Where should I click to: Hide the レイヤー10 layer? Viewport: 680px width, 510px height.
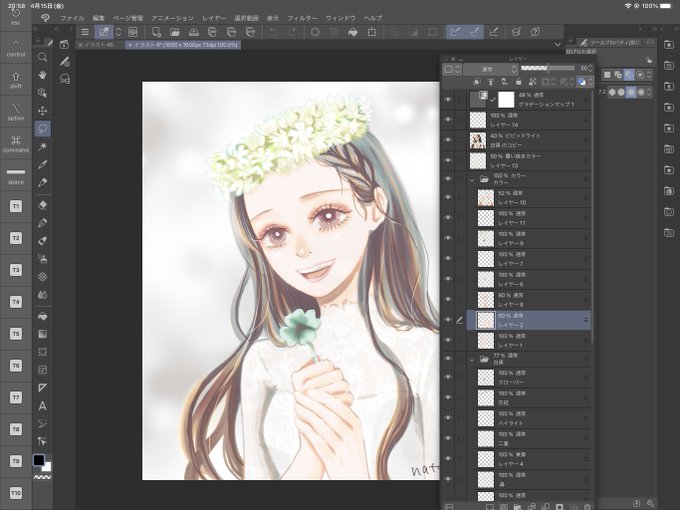[x=448, y=197]
